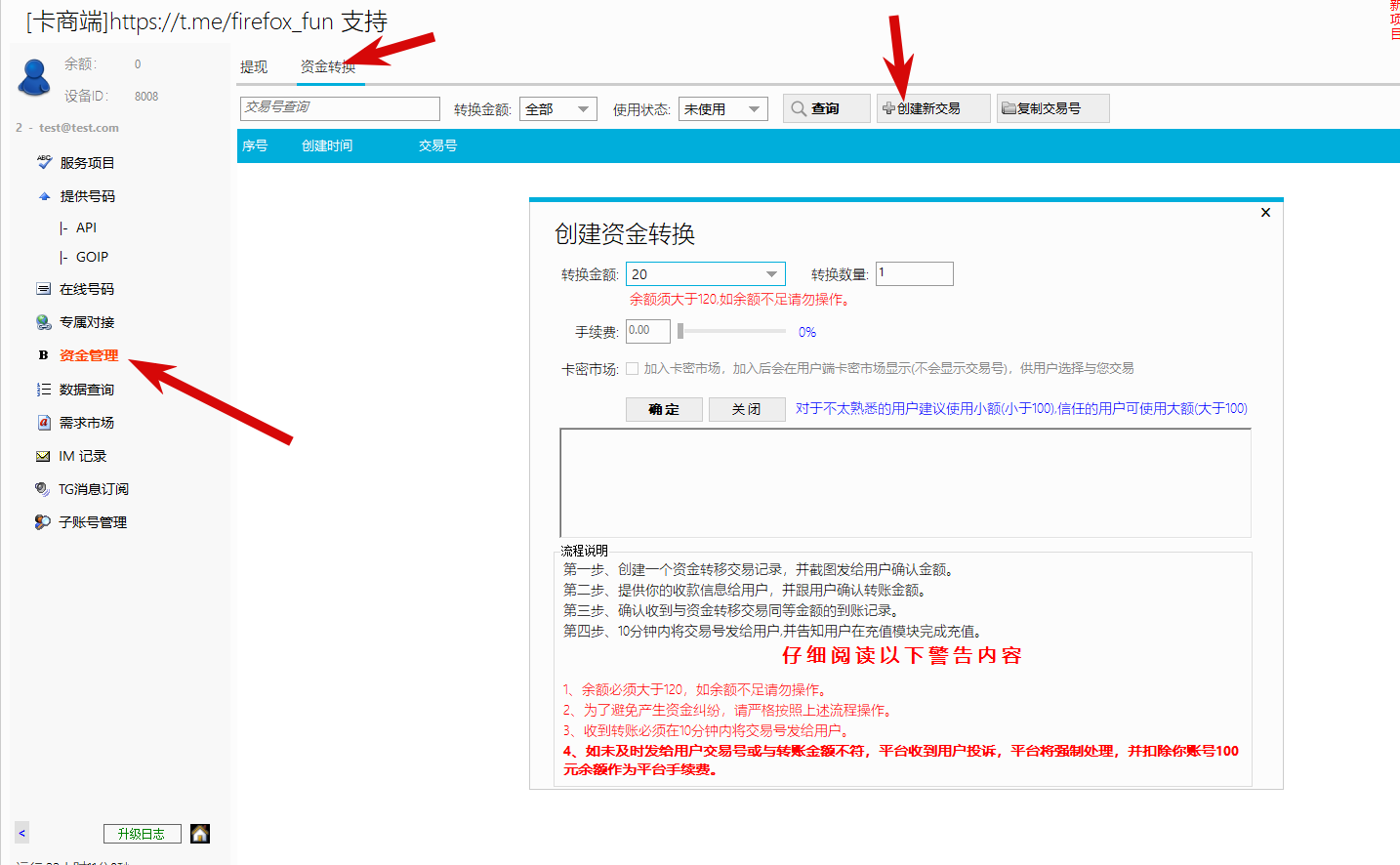Click the 创建新交易 button

coord(933,108)
